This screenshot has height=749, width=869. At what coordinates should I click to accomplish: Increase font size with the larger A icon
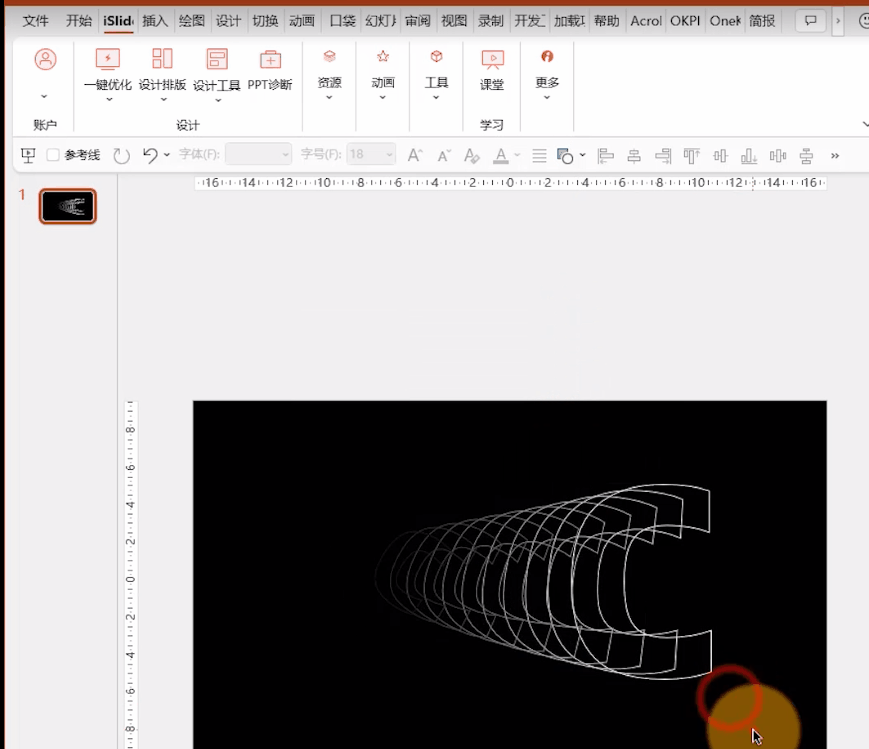point(415,155)
